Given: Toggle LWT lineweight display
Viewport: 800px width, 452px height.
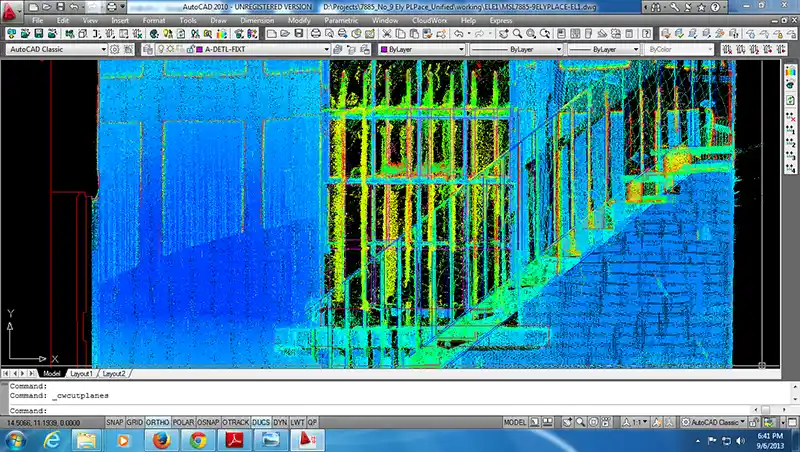Looking at the screenshot, I should pyautogui.click(x=297, y=422).
